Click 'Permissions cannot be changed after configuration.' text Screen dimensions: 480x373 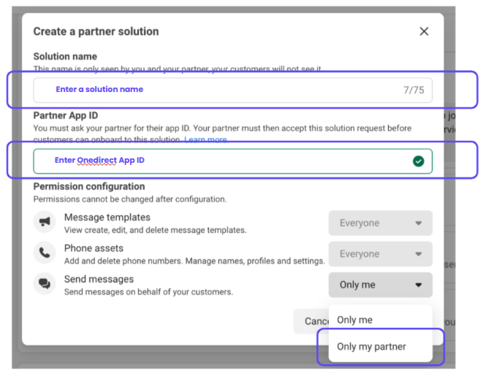(130, 199)
